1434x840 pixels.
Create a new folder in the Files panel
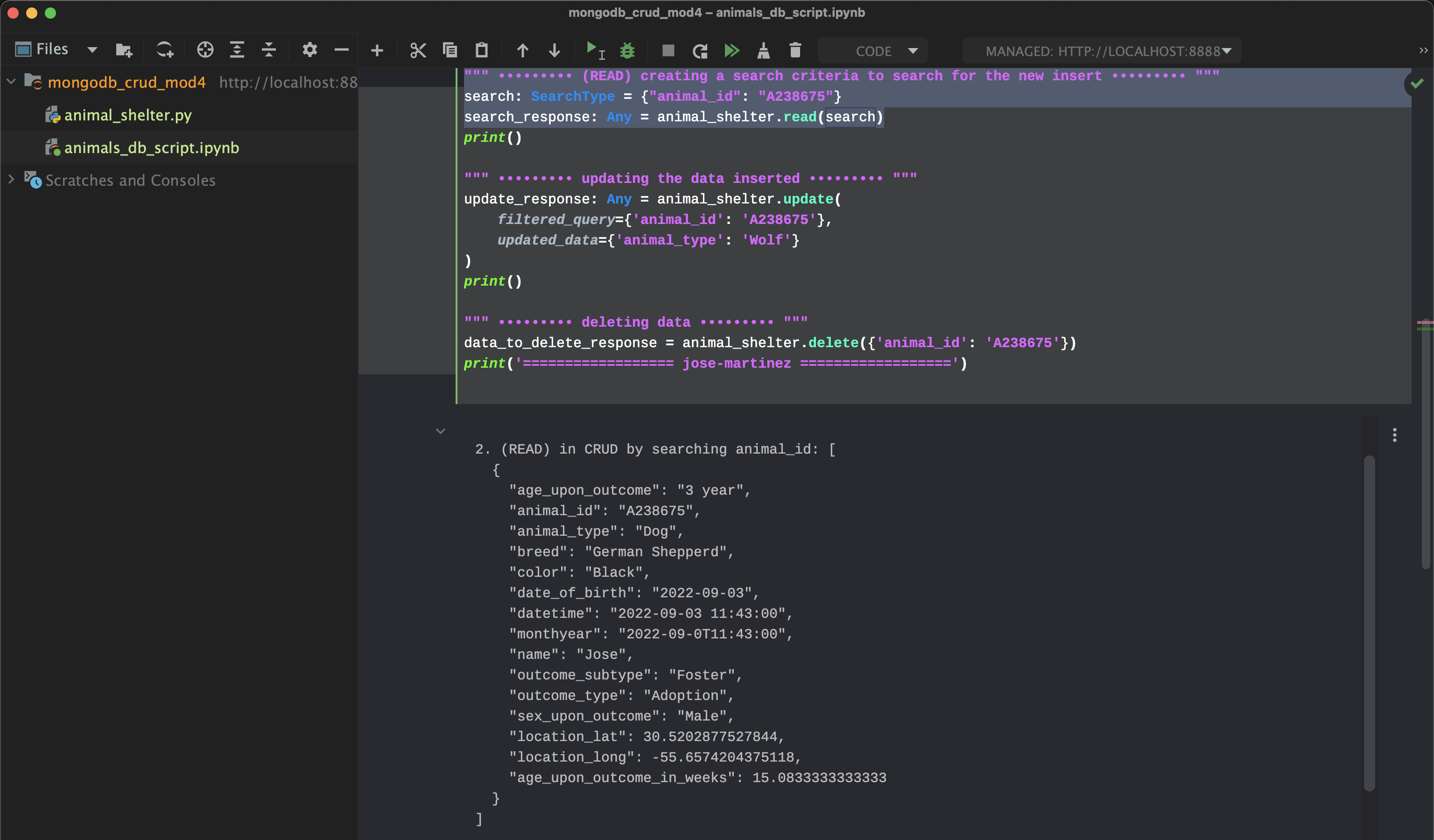point(124,49)
